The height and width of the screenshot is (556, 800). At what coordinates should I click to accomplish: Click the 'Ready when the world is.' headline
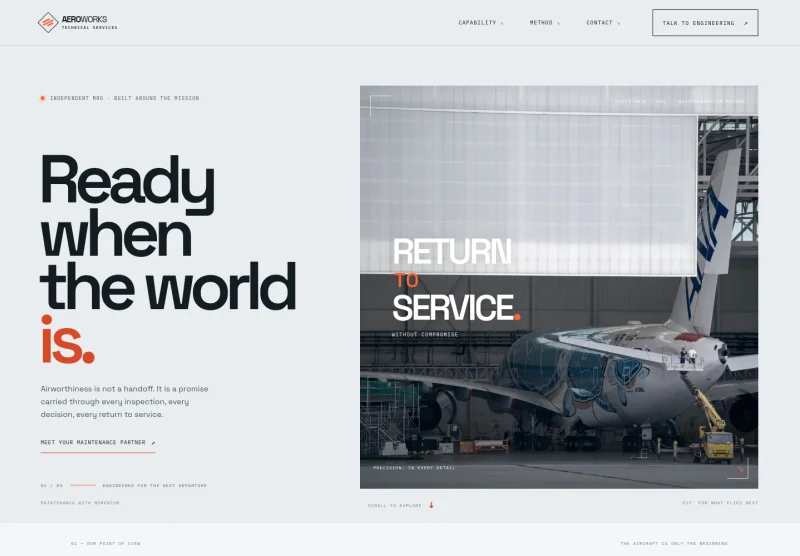(x=168, y=259)
